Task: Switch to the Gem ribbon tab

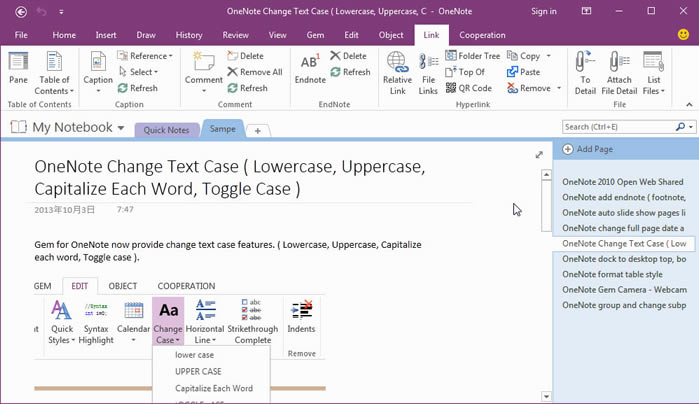Action: point(315,35)
